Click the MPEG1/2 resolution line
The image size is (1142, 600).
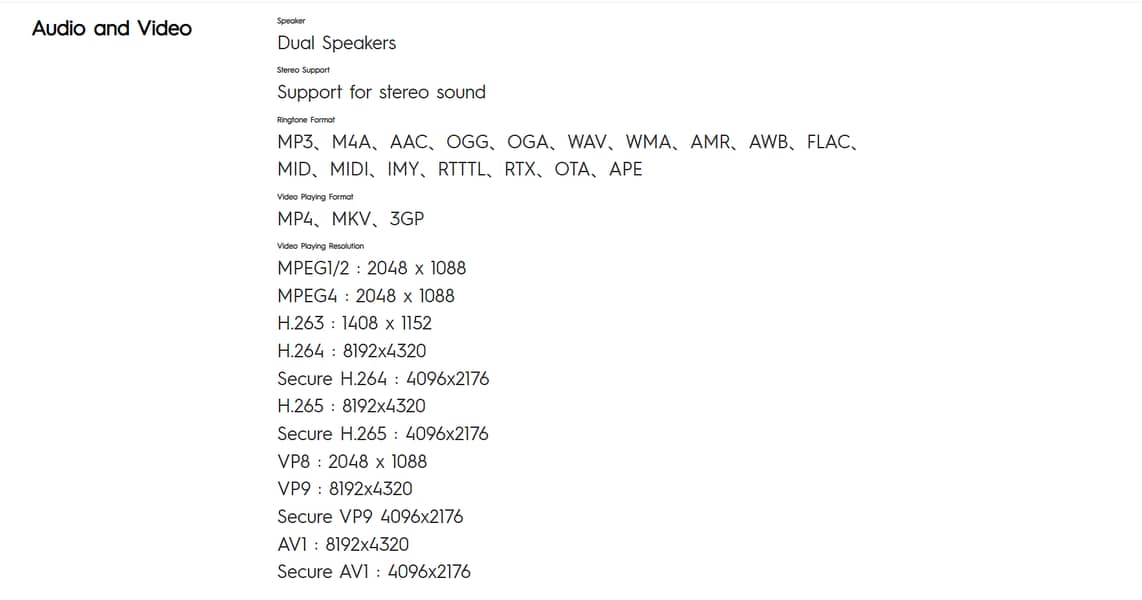(x=371, y=269)
